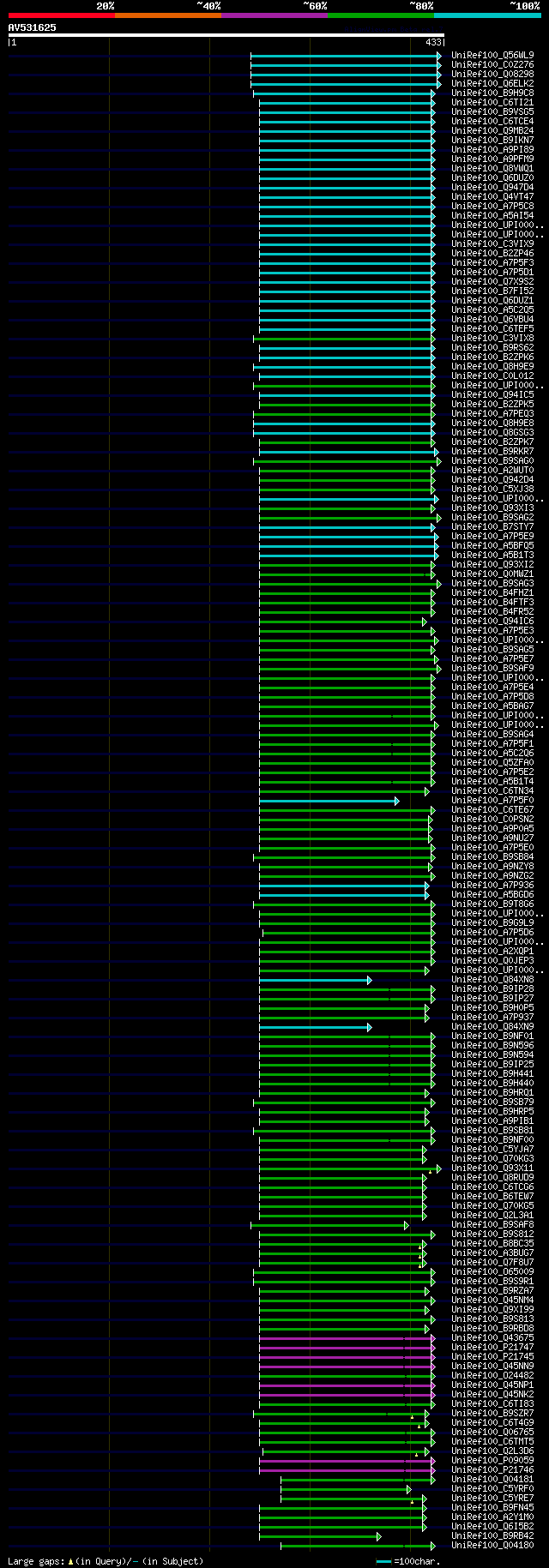Select hit label UniRef100_A5BAG7
549x1568 pixels.
pos(492,706)
